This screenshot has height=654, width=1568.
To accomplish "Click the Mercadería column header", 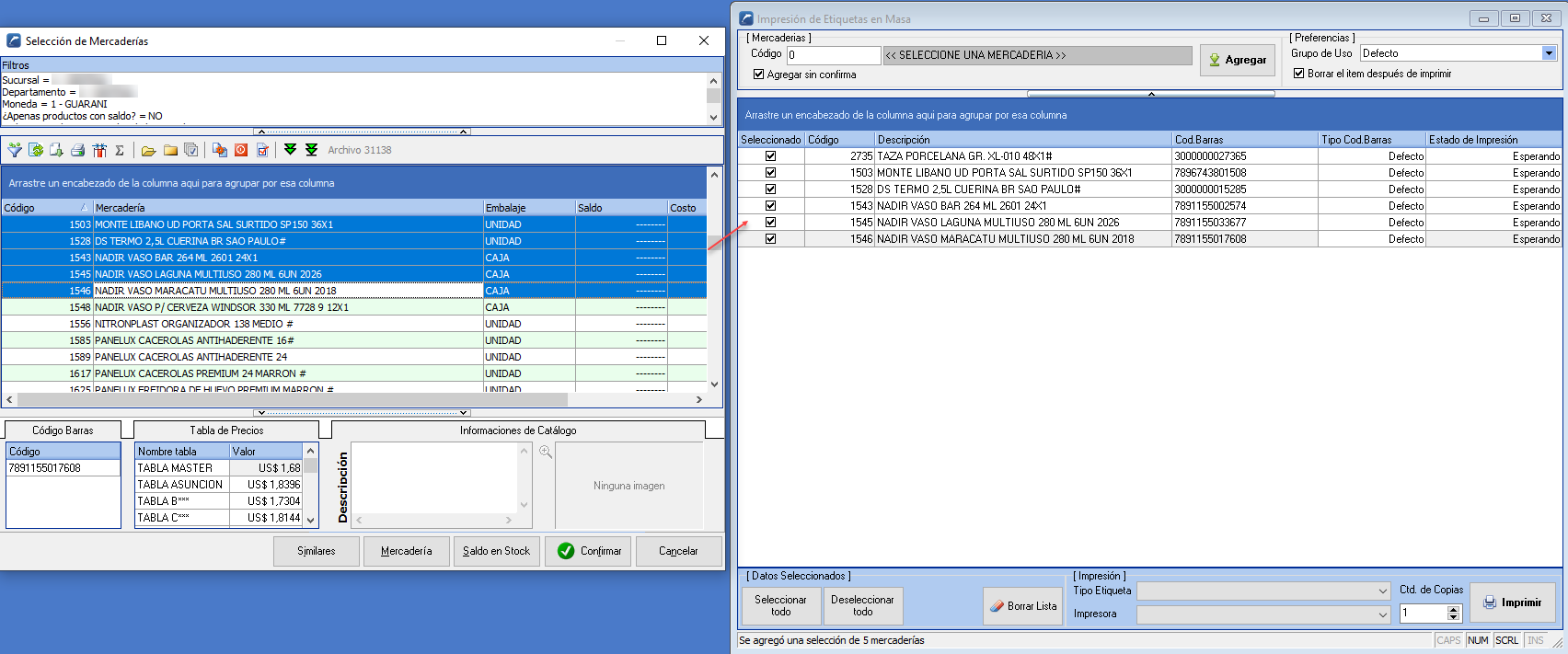I will tap(288, 208).
